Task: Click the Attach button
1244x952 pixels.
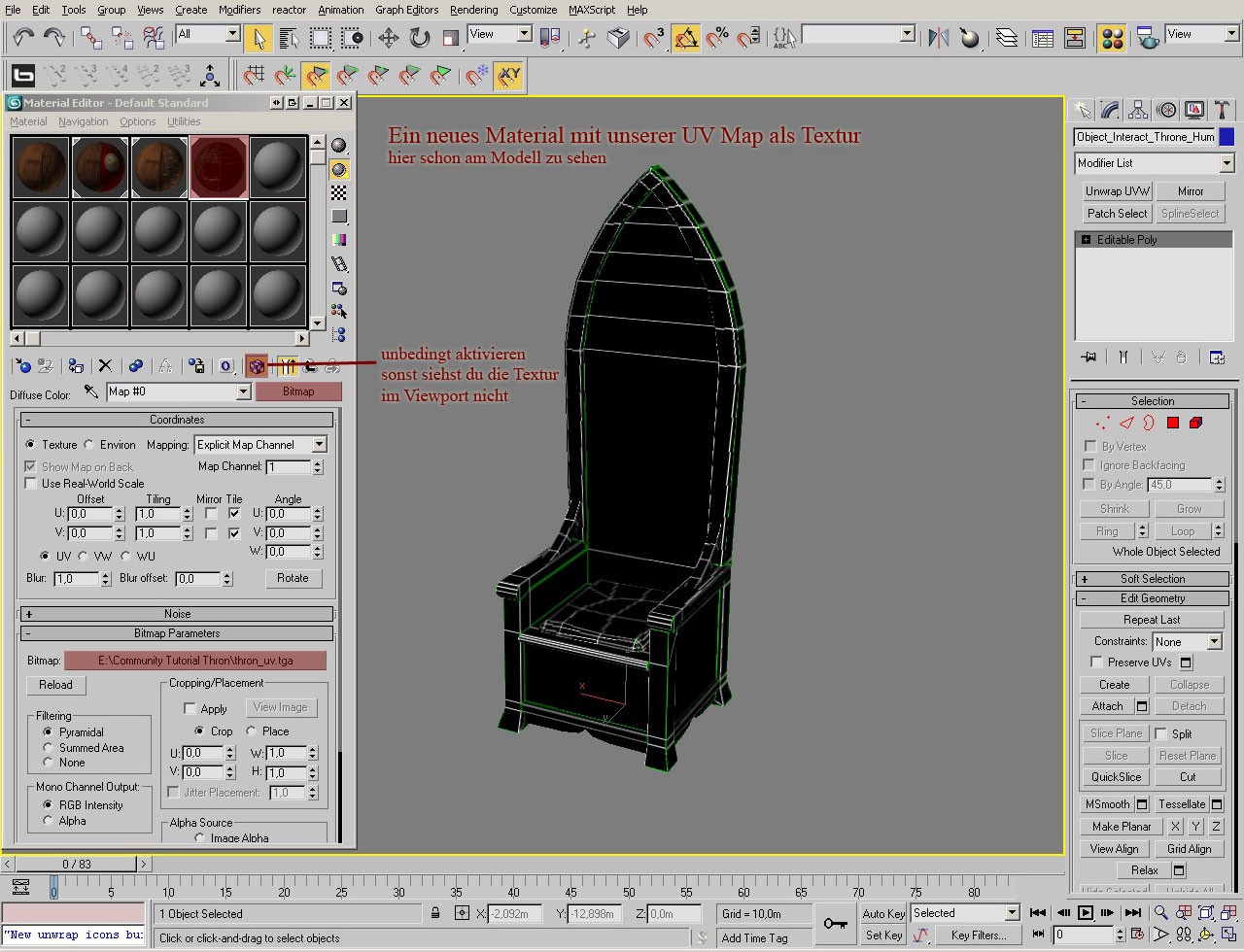Action: pyautogui.click(x=1107, y=706)
